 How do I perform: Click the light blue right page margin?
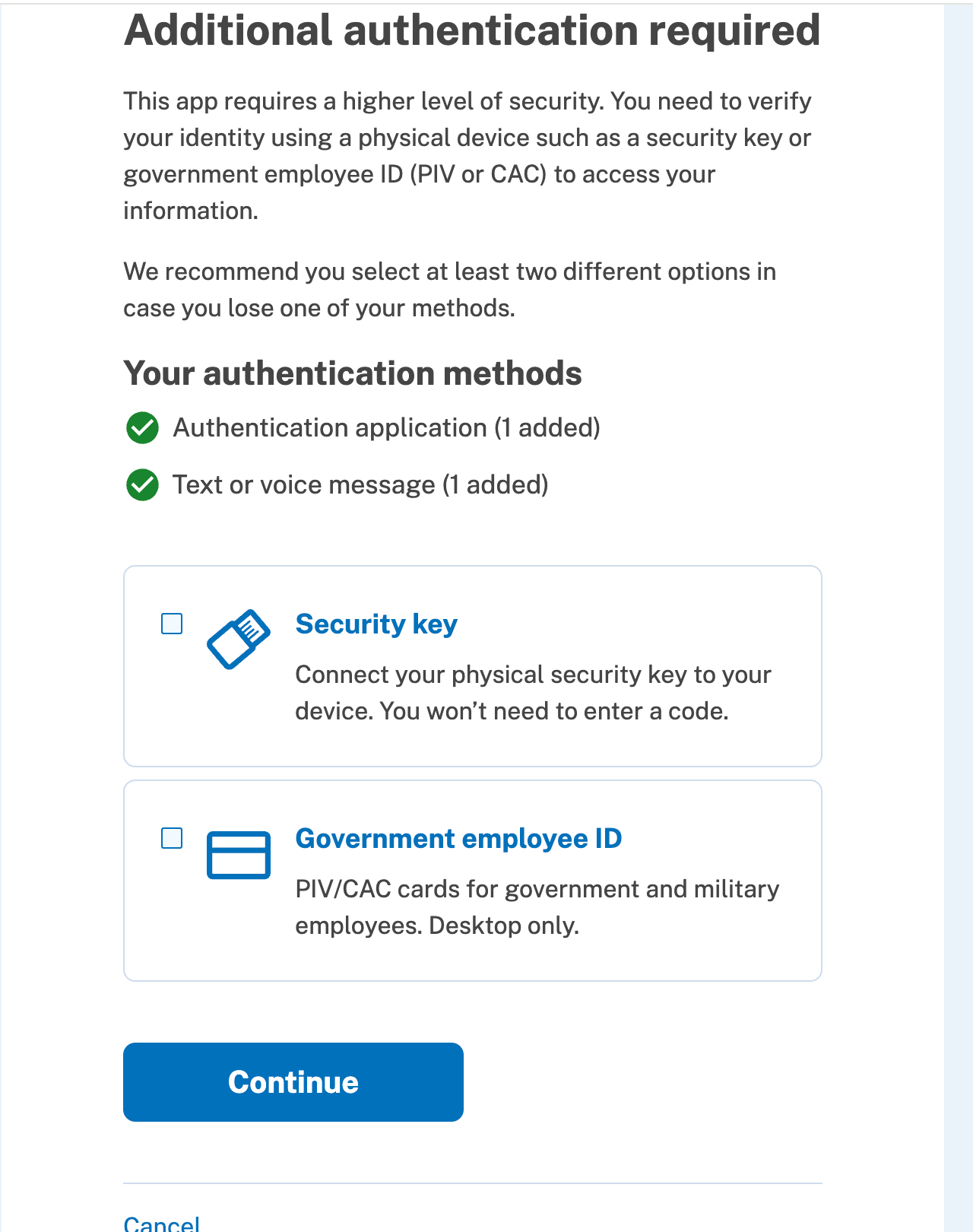[958, 608]
